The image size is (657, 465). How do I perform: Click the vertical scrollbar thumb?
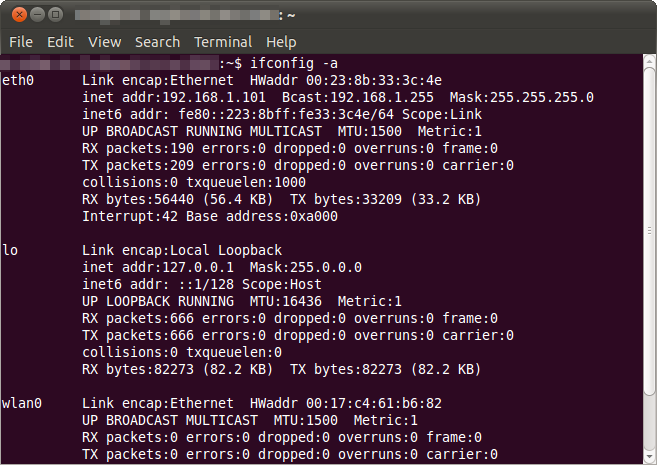[649, 231]
